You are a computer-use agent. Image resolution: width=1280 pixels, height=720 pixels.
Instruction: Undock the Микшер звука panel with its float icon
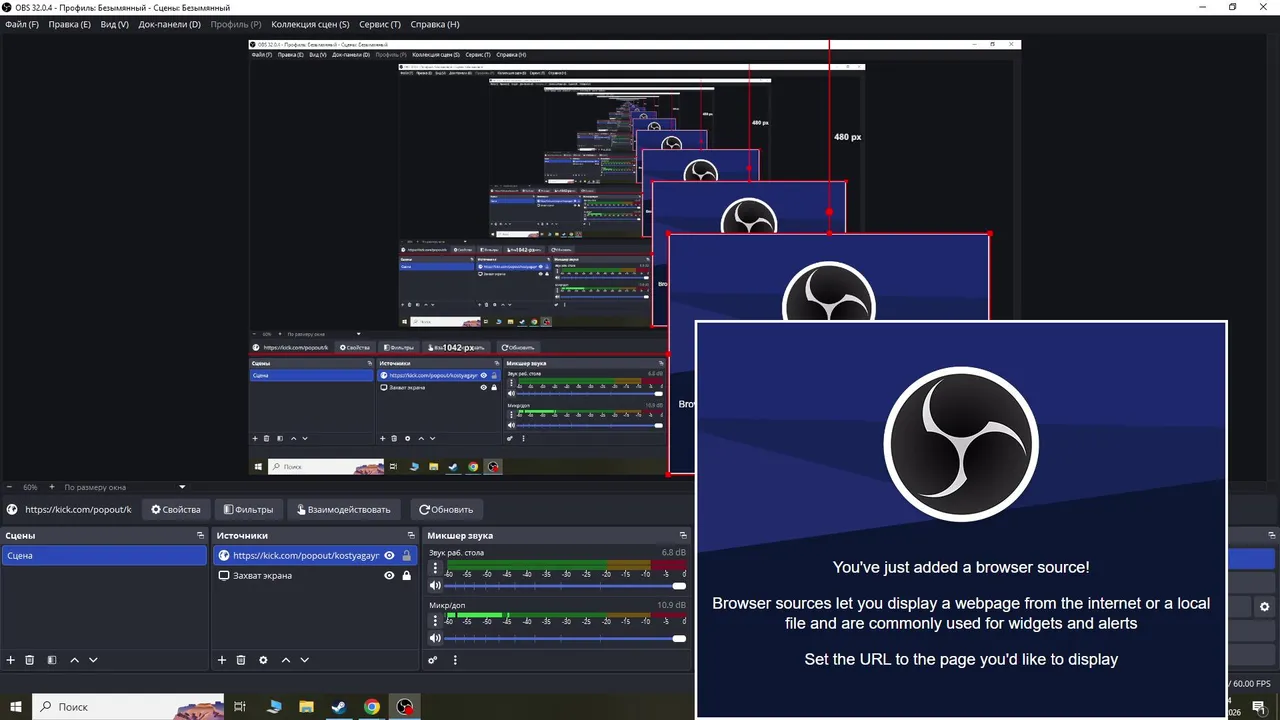683,536
